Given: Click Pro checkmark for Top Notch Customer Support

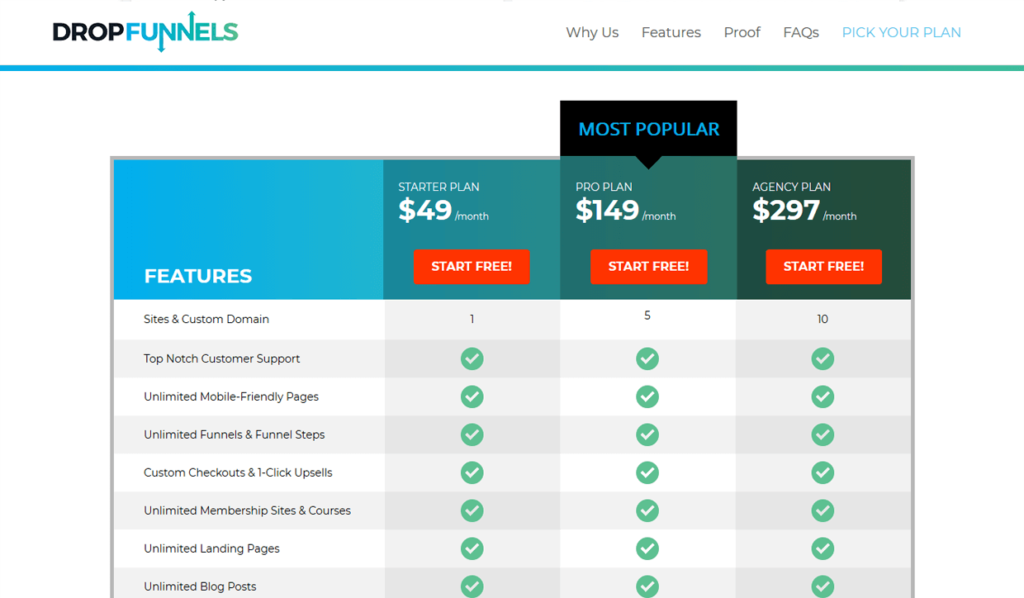Looking at the screenshot, I should 647,358.
